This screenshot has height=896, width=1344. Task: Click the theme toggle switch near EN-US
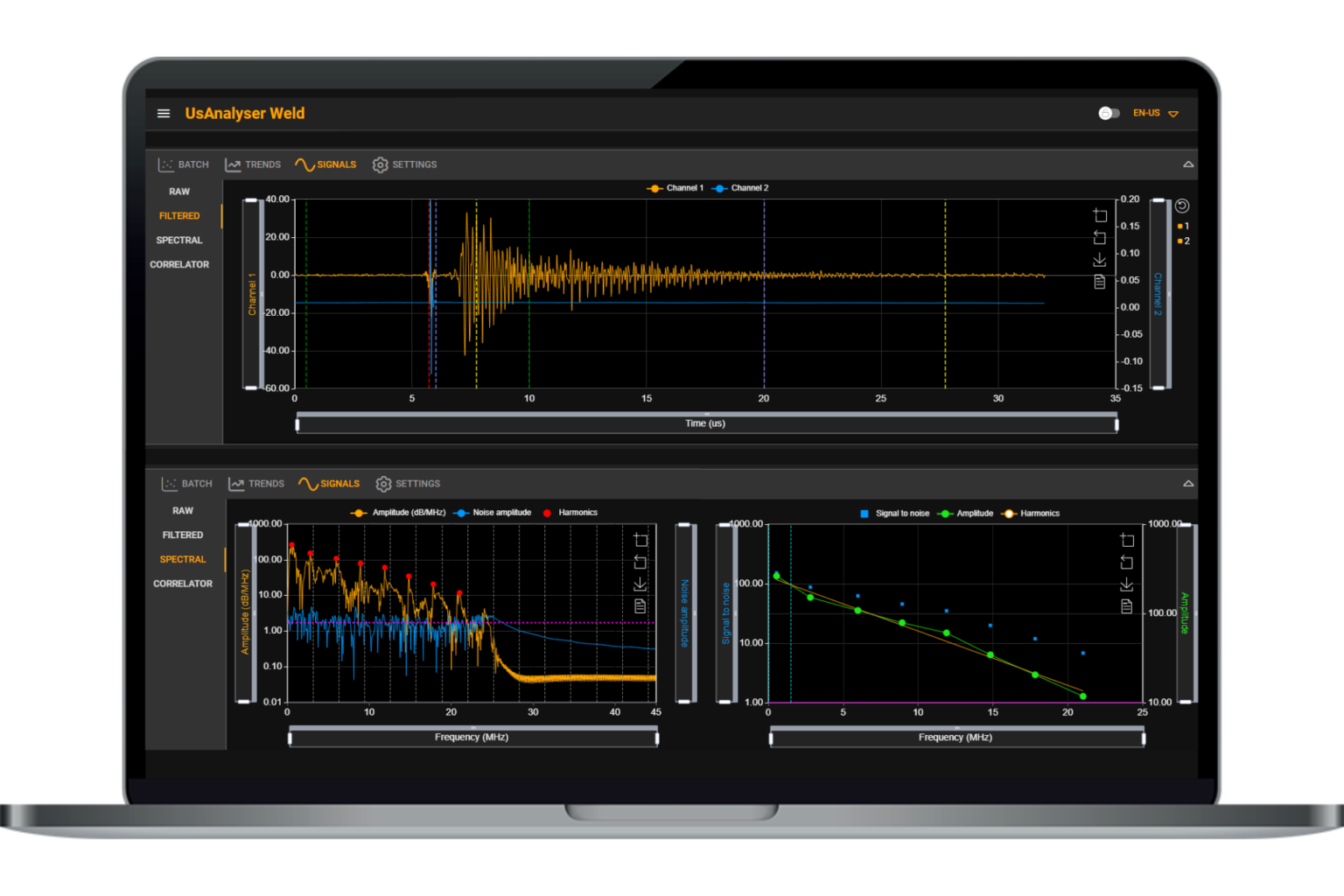pos(1109,113)
